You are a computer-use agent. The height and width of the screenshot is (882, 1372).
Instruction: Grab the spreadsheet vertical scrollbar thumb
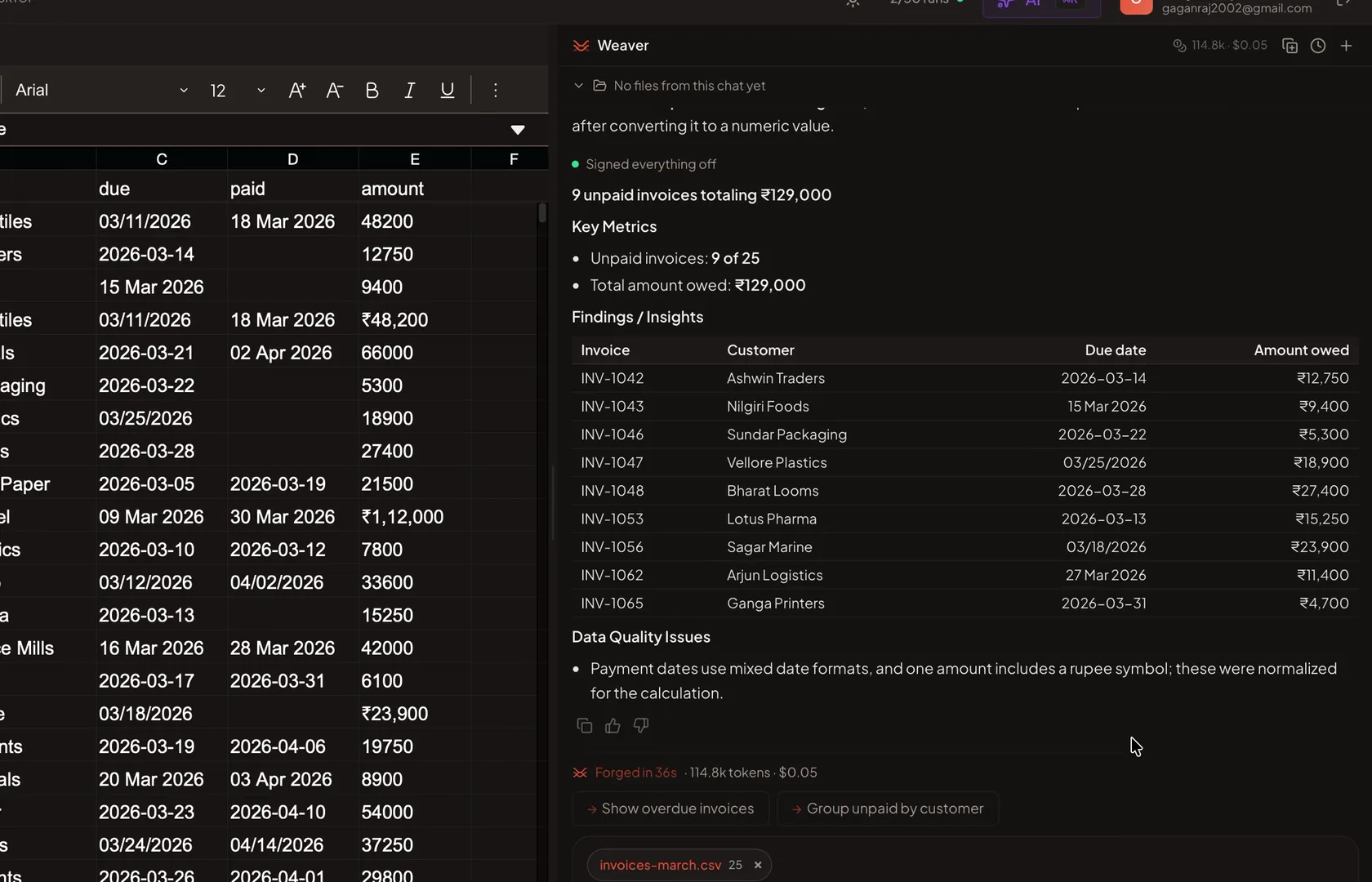point(542,212)
